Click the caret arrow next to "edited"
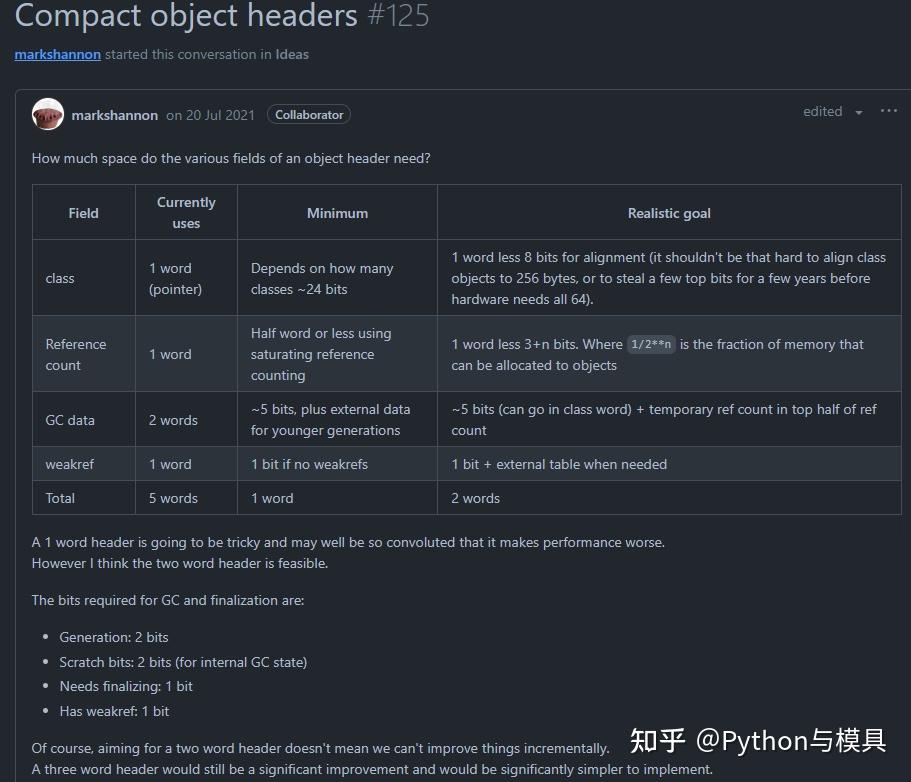This screenshot has width=911, height=782. tap(858, 113)
